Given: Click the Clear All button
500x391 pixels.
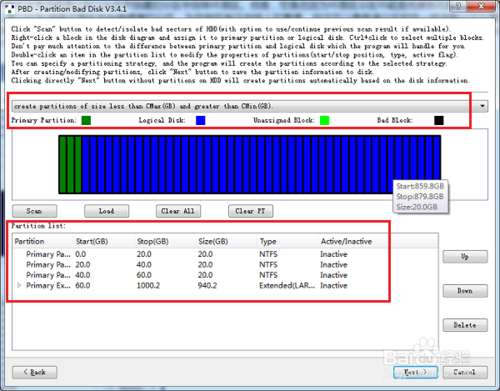Looking at the screenshot, I should pos(178,211).
